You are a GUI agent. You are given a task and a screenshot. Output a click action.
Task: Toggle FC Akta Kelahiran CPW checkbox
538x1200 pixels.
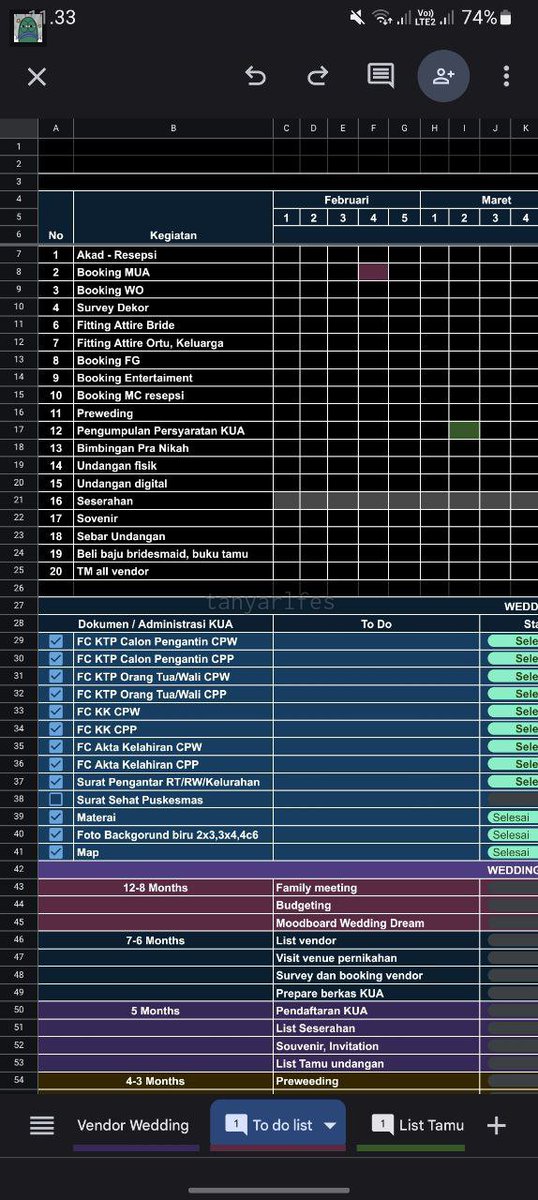tap(56, 747)
